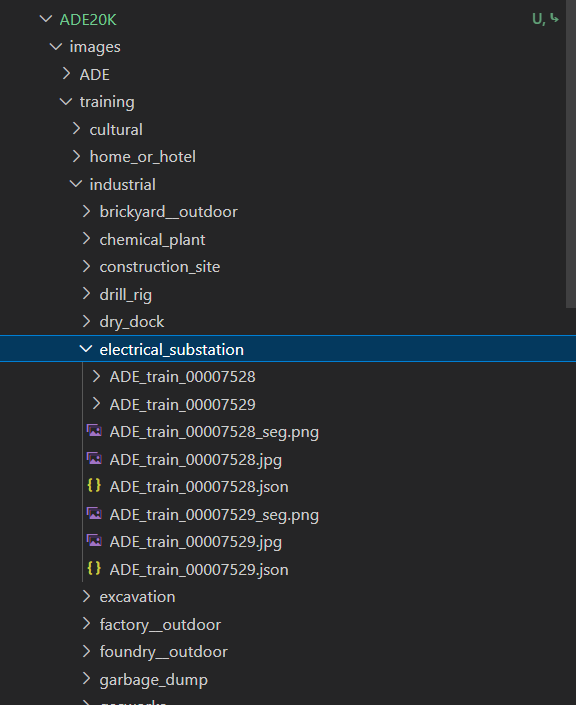Click JSON braces icon of ADE_train_00007529.json
The width and height of the screenshot is (576, 705).
(x=94, y=568)
